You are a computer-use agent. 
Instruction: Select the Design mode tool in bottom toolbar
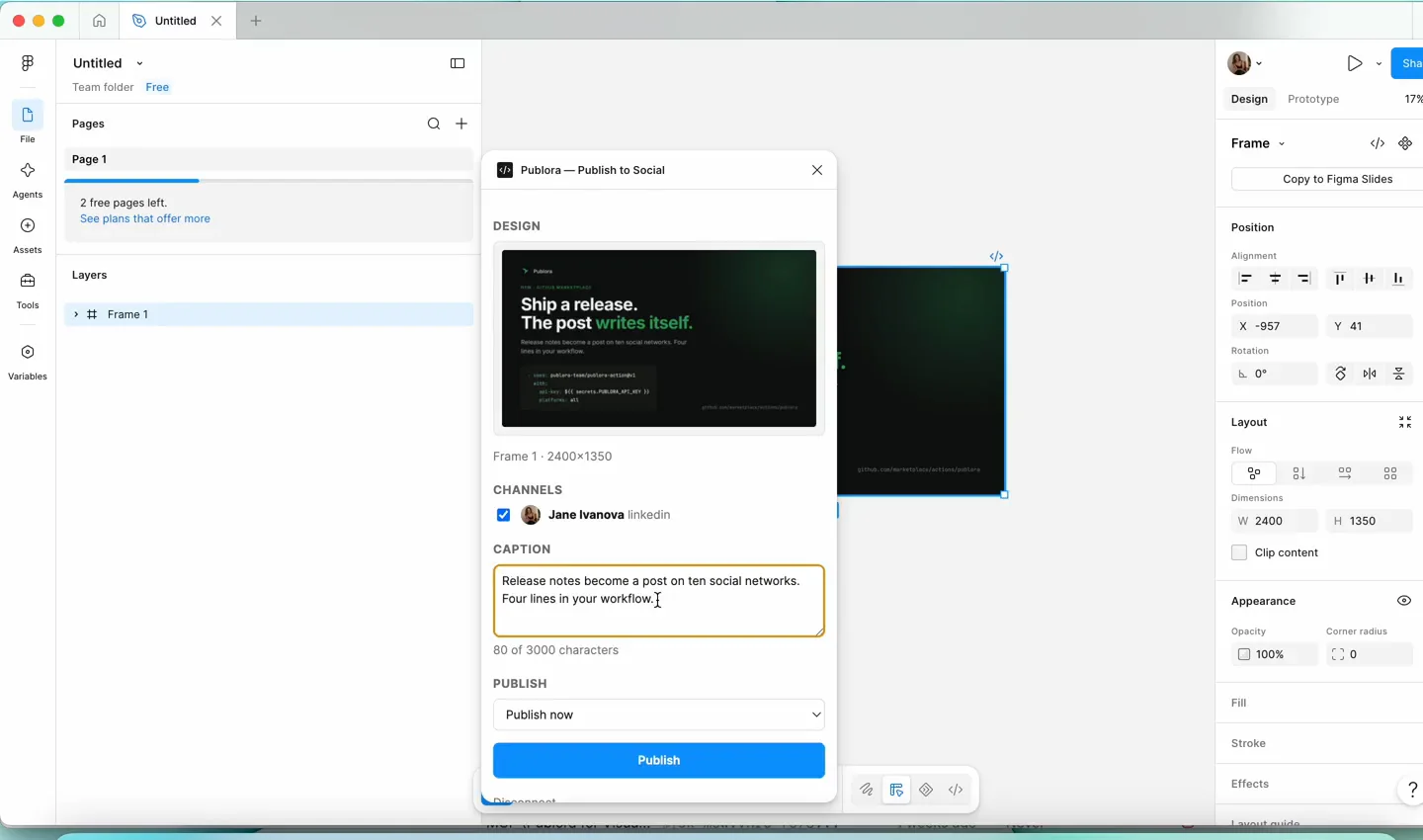point(896,790)
